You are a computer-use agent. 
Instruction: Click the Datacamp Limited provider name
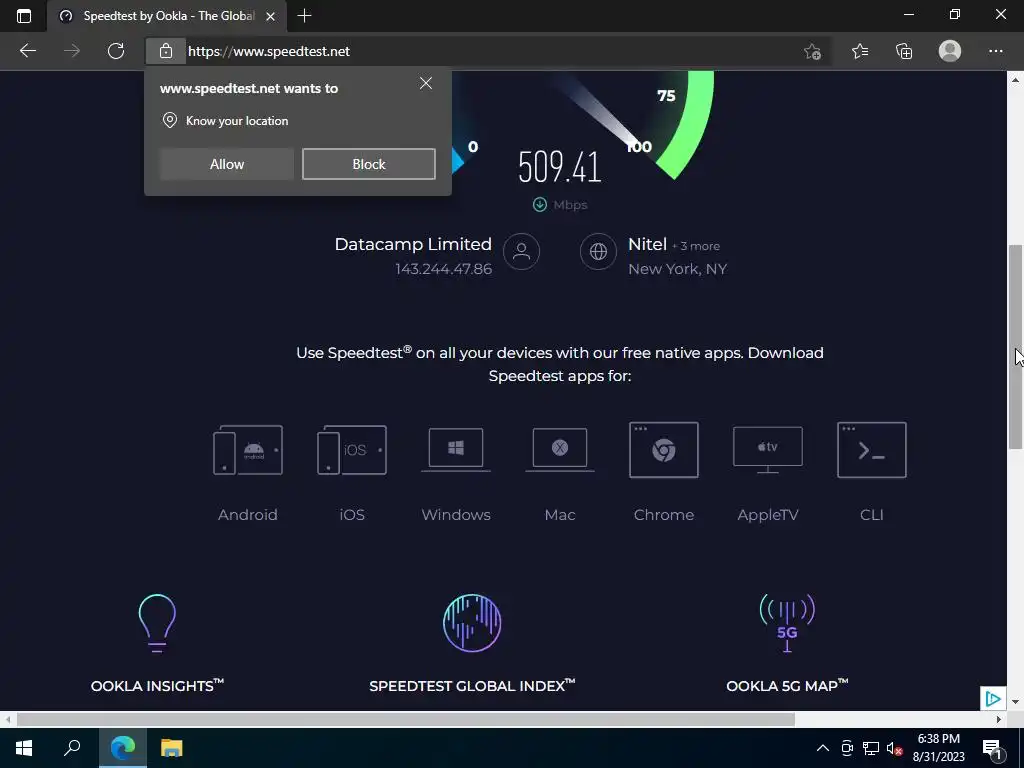click(413, 244)
